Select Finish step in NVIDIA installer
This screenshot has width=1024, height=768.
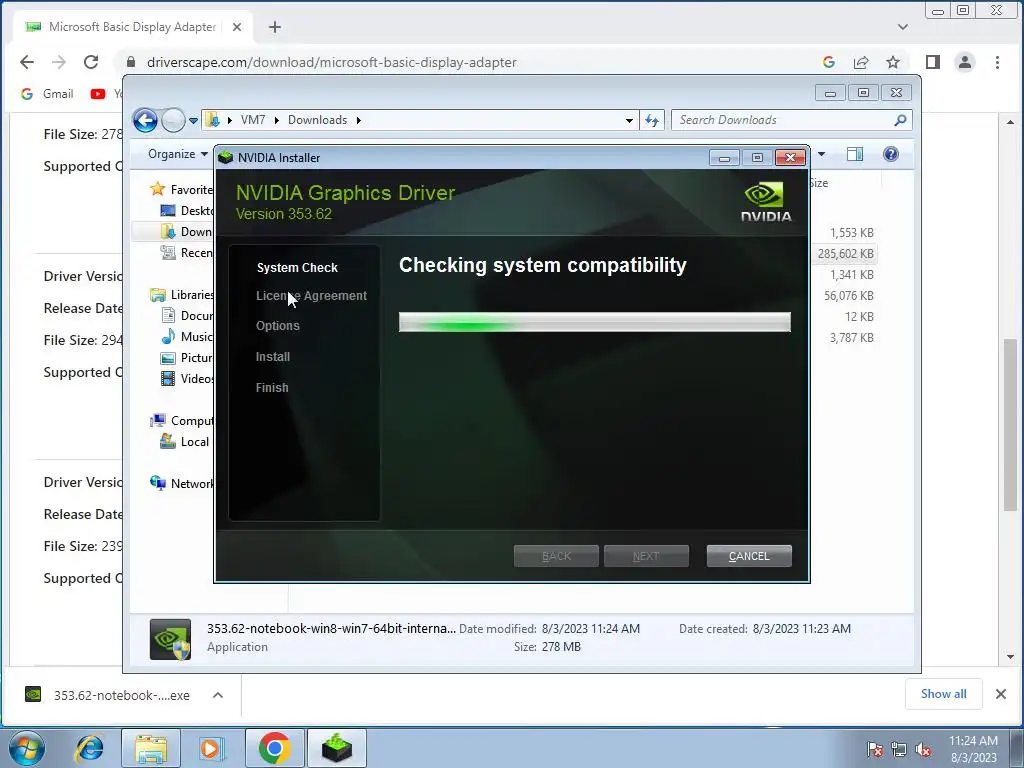tap(272, 387)
